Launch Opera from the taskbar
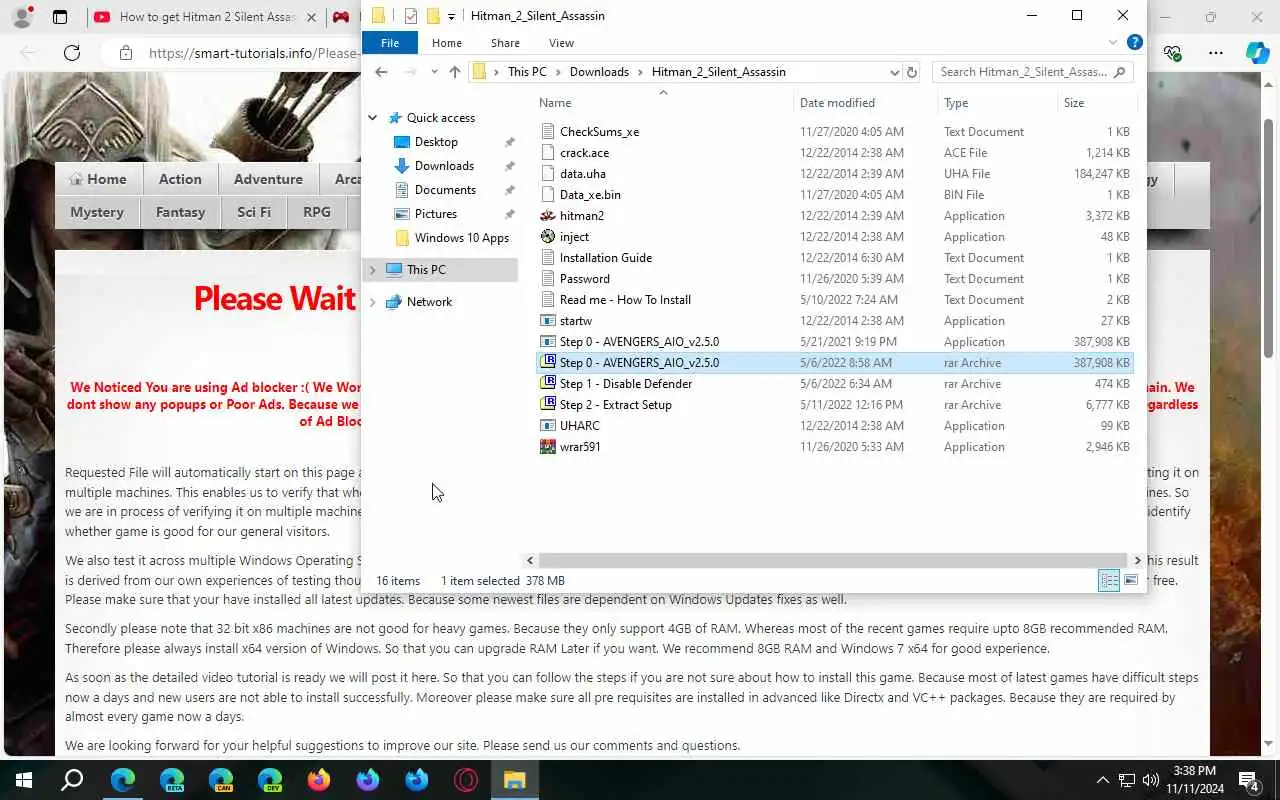The height and width of the screenshot is (800, 1280). pos(466,780)
